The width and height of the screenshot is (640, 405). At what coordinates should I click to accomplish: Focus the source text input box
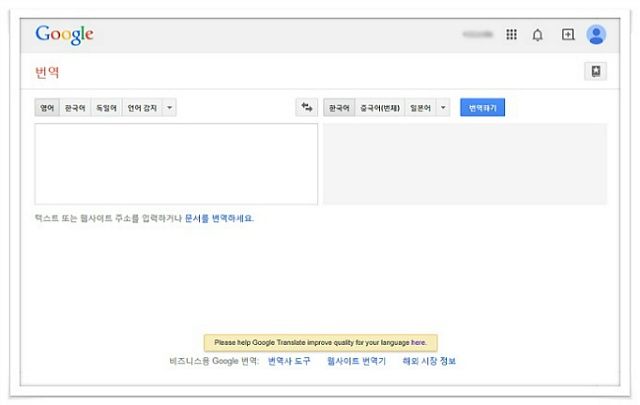176,164
